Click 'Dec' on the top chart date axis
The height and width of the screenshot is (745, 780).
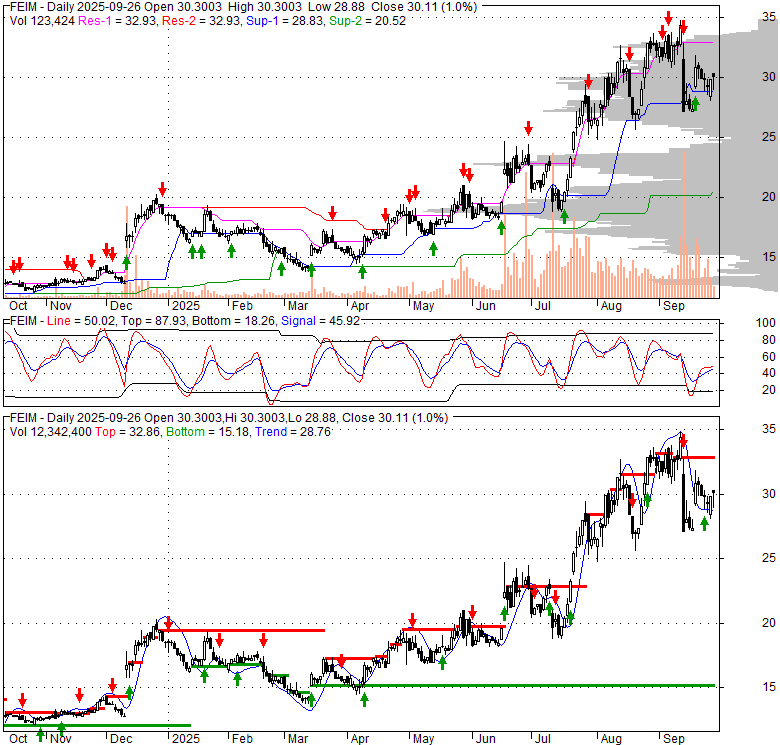[121, 306]
